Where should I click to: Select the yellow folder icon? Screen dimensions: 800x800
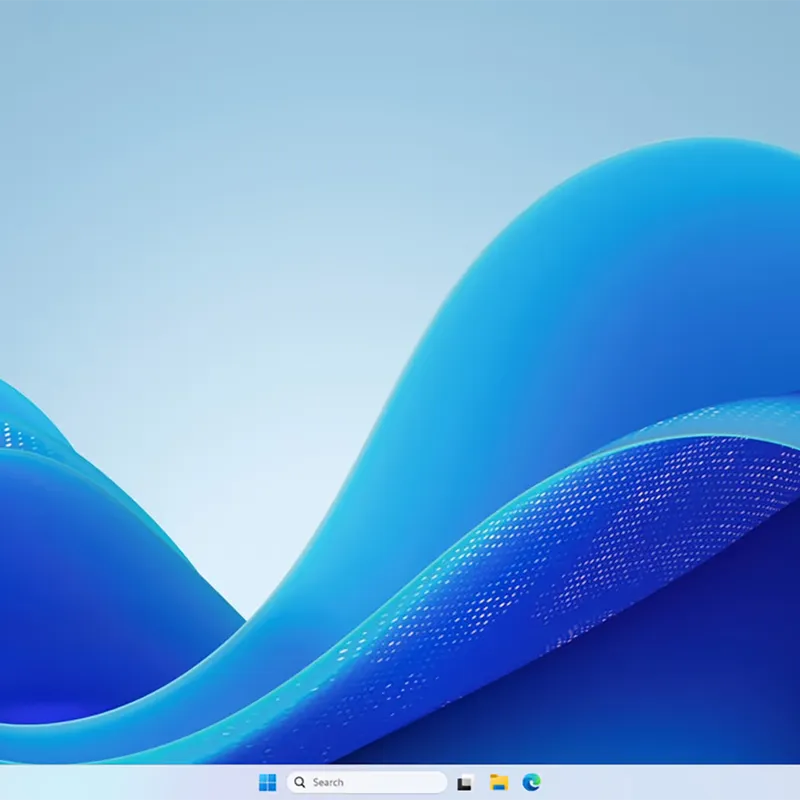click(x=499, y=782)
